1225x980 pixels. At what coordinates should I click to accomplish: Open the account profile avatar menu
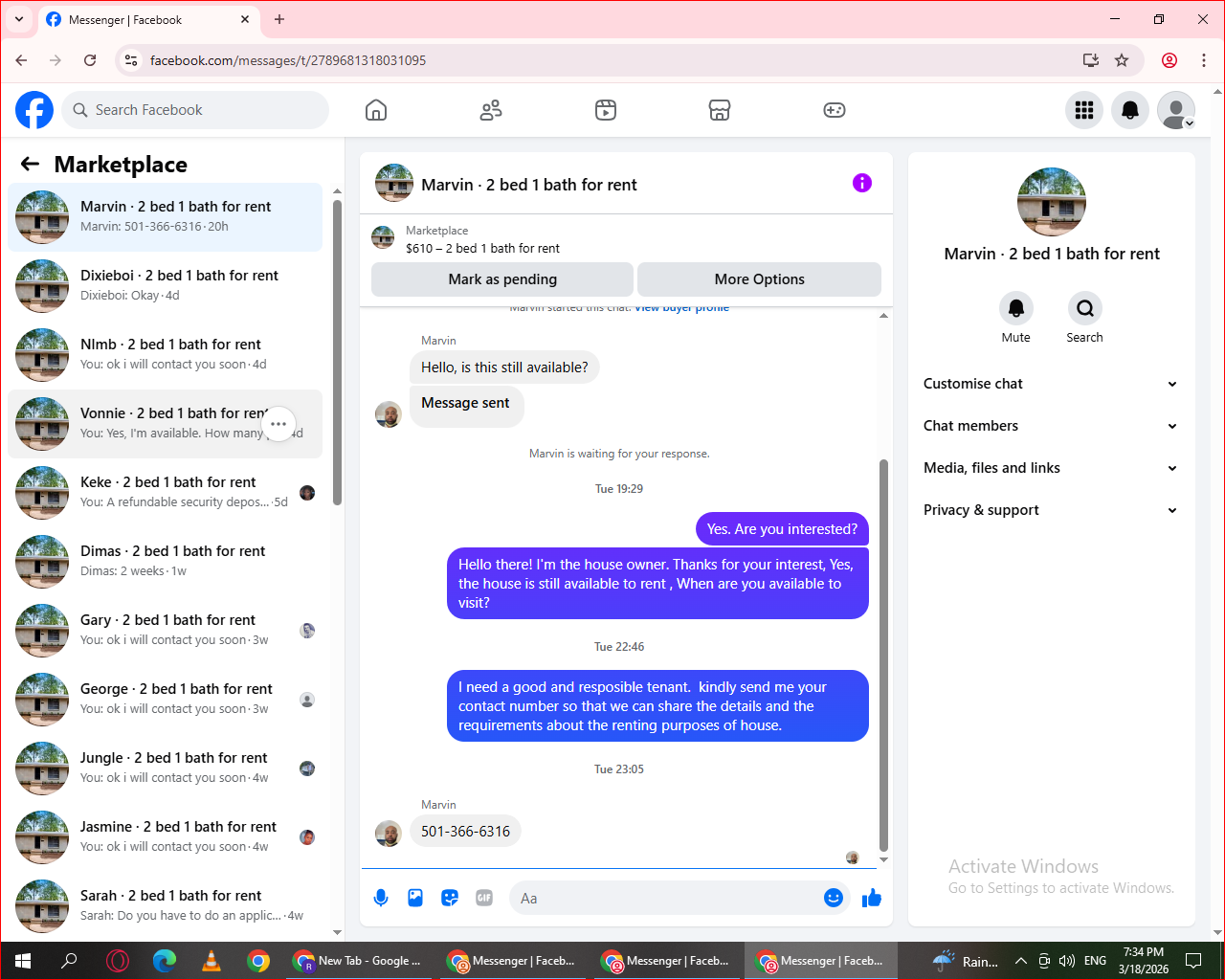pyautogui.click(x=1176, y=110)
